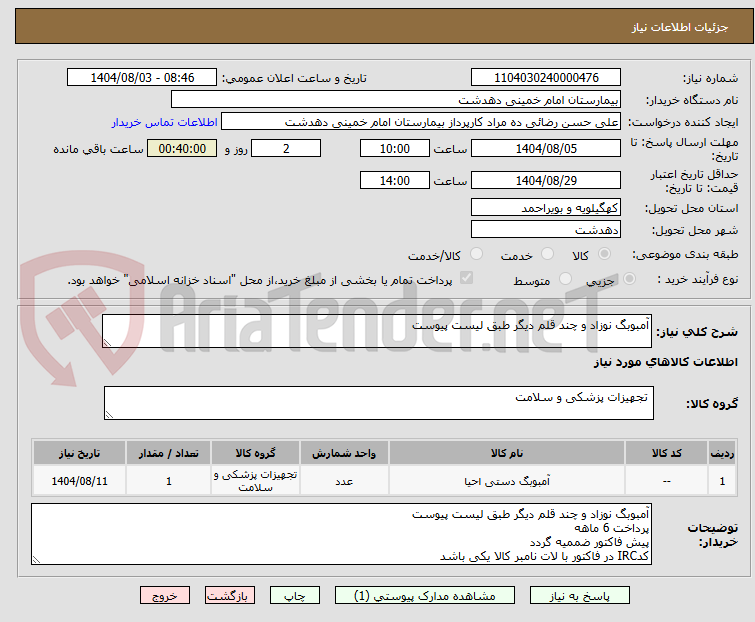
Task: Click the اطلاعات کالاهای مورد نیاز heading
Action: point(665,362)
